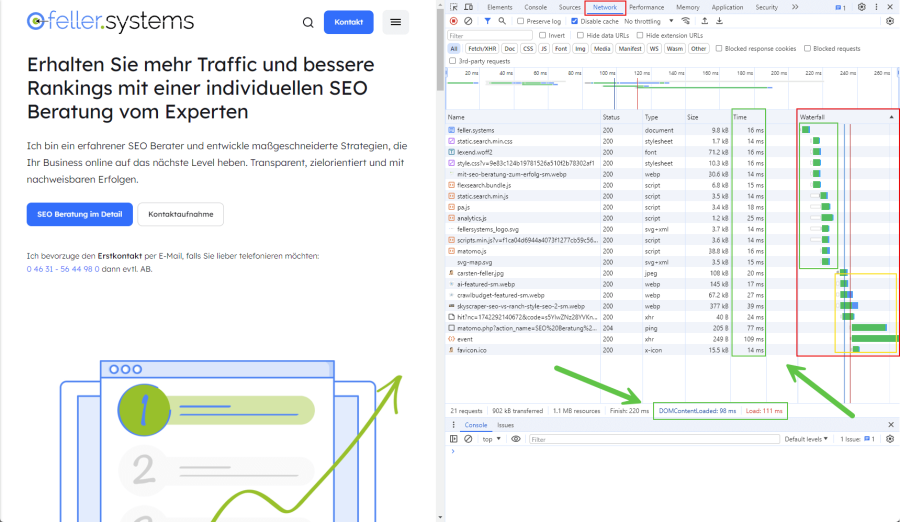The width and height of the screenshot is (900, 522).
Task: Enable Hide extension URLs
Action: pyautogui.click(x=640, y=36)
